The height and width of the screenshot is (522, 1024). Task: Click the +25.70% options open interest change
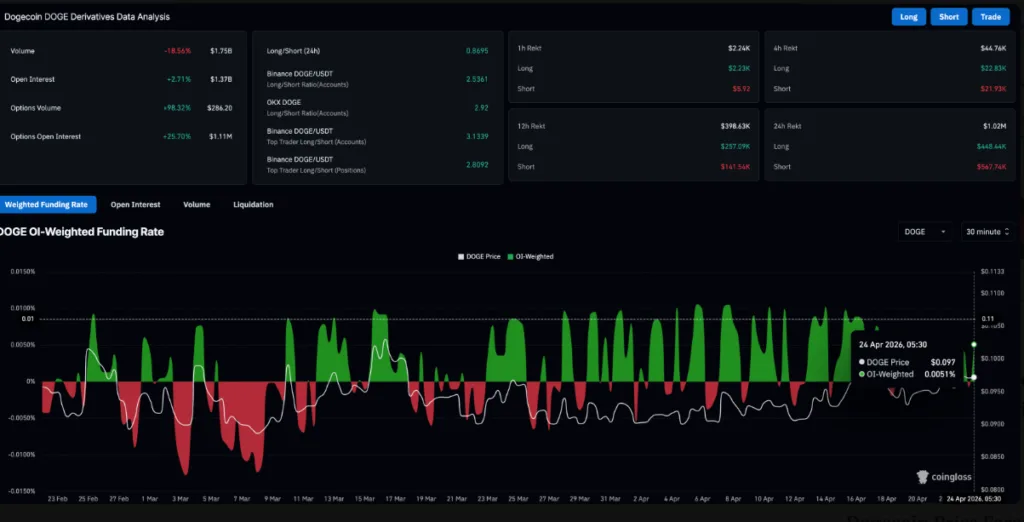[177, 137]
